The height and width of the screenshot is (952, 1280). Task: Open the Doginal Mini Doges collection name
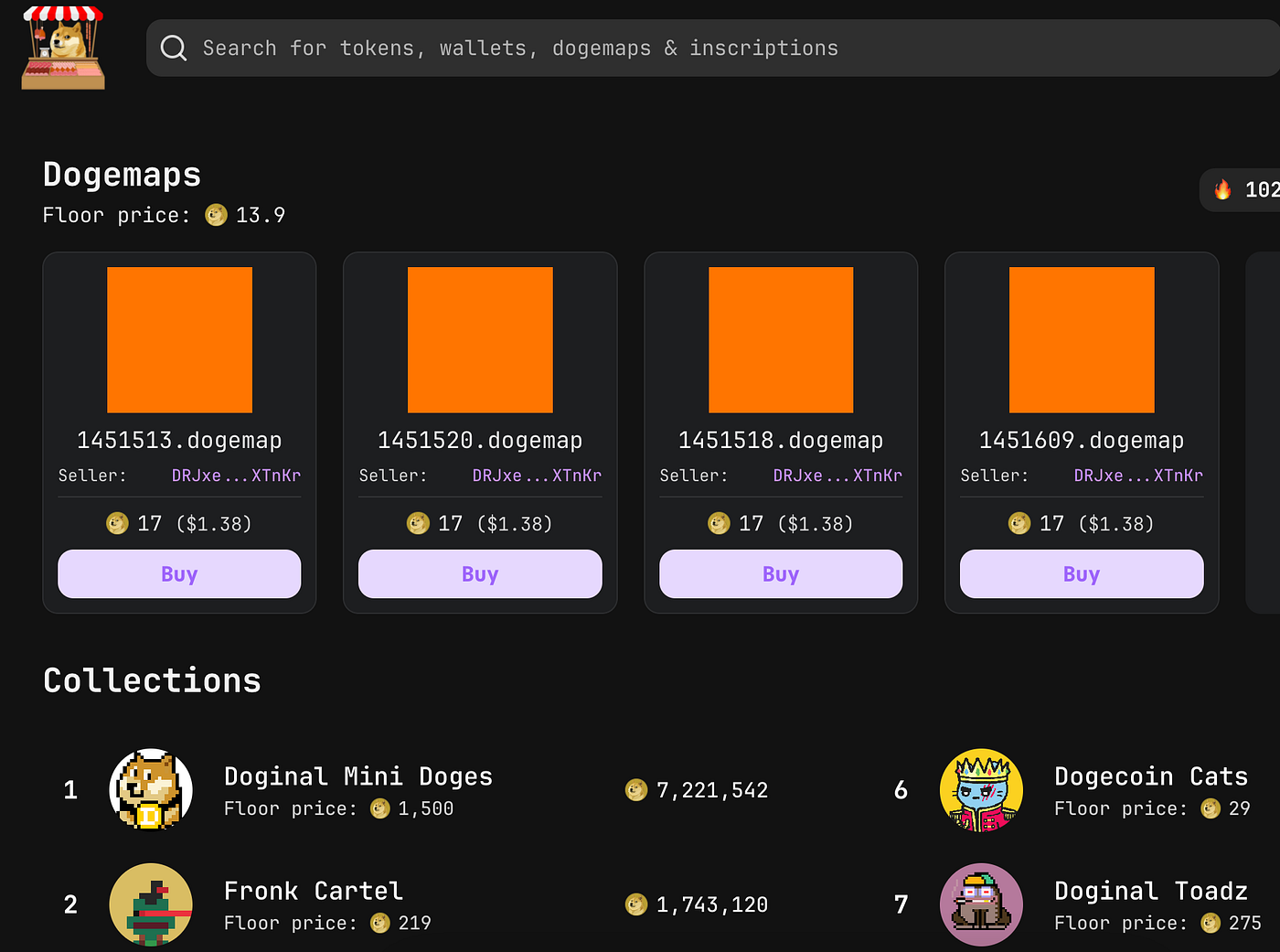(x=358, y=776)
